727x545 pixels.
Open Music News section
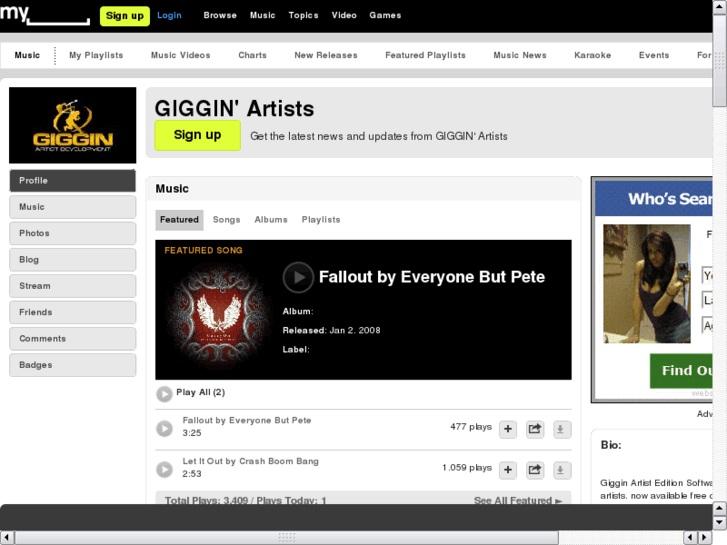(x=520, y=55)
